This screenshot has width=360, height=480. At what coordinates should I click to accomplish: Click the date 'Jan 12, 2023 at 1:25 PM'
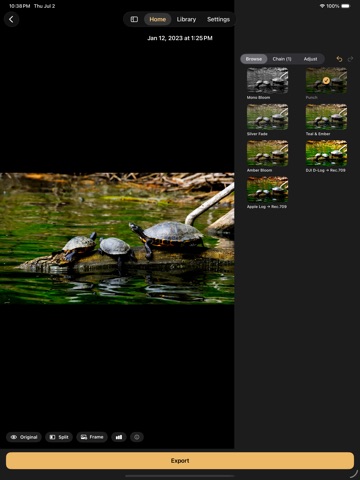click(x=180, y=38)
